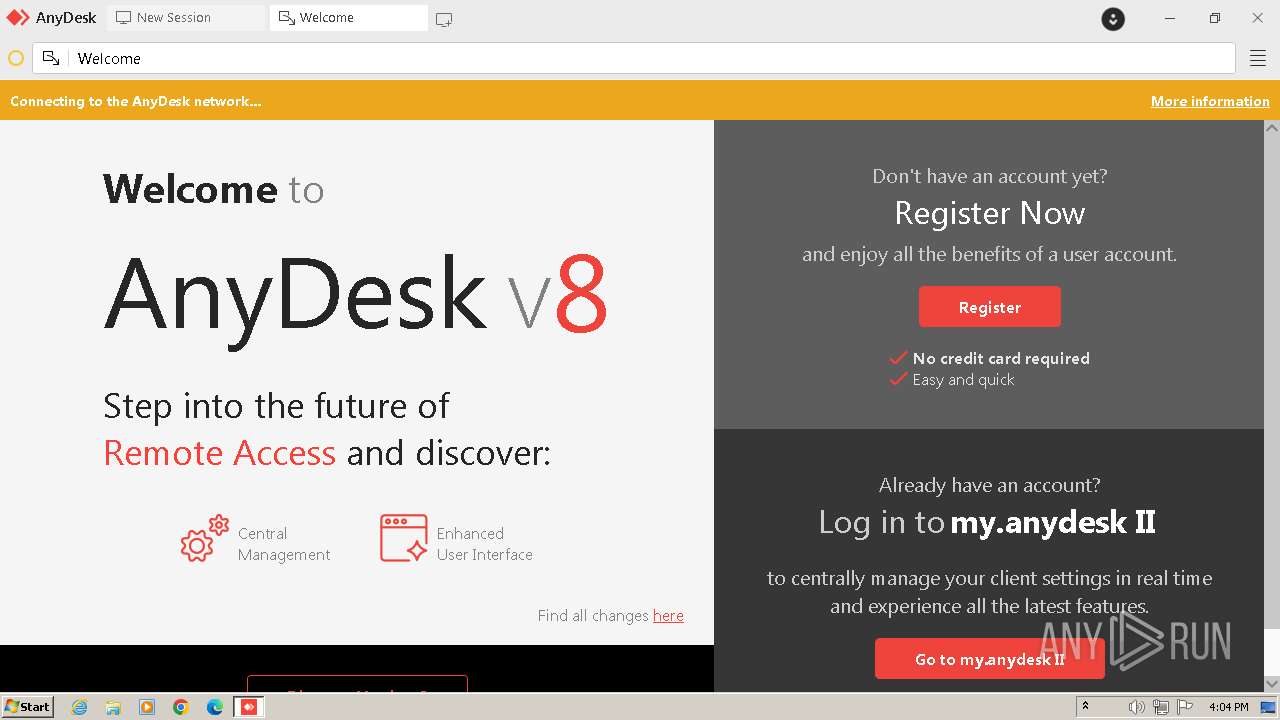Switch to the New Session tab
The image size is (1280, 720).
coord(186,18)
